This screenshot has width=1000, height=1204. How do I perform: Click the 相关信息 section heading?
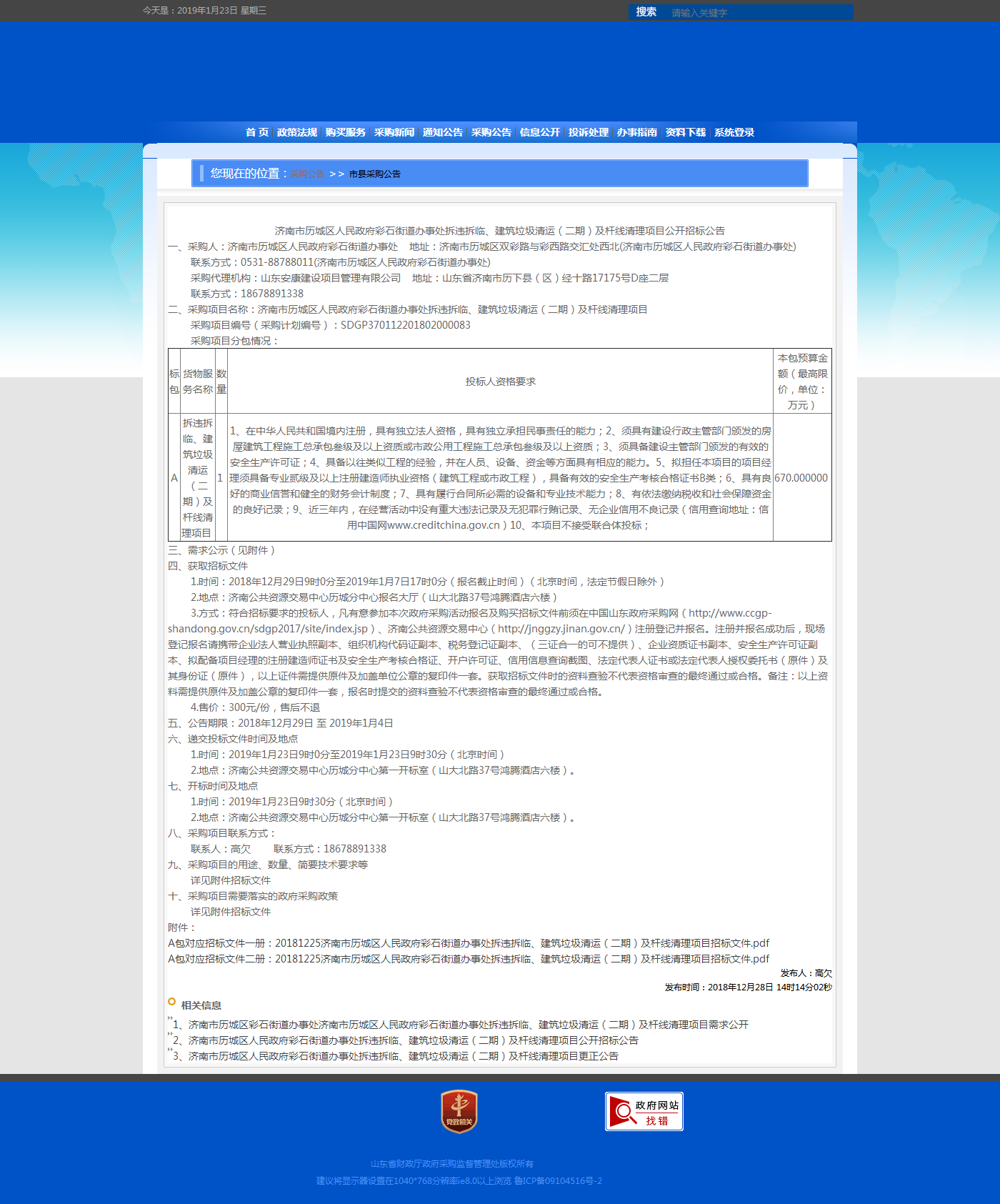(201, 1005)
